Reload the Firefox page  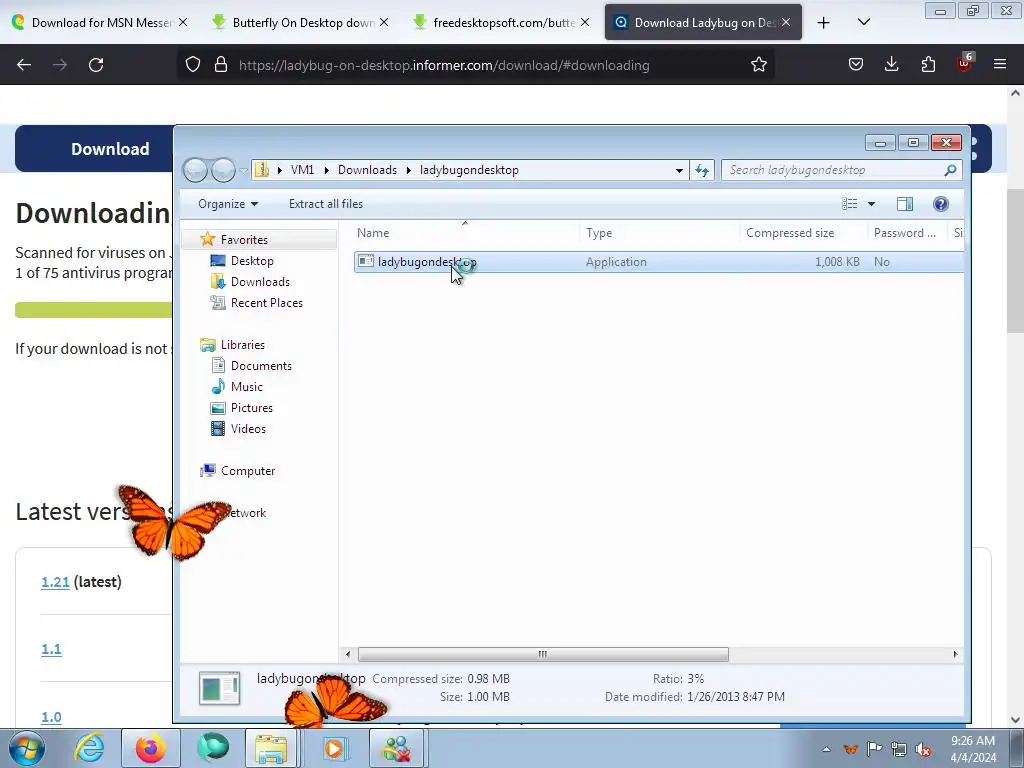pyautogui.click(x=96, y=65)
